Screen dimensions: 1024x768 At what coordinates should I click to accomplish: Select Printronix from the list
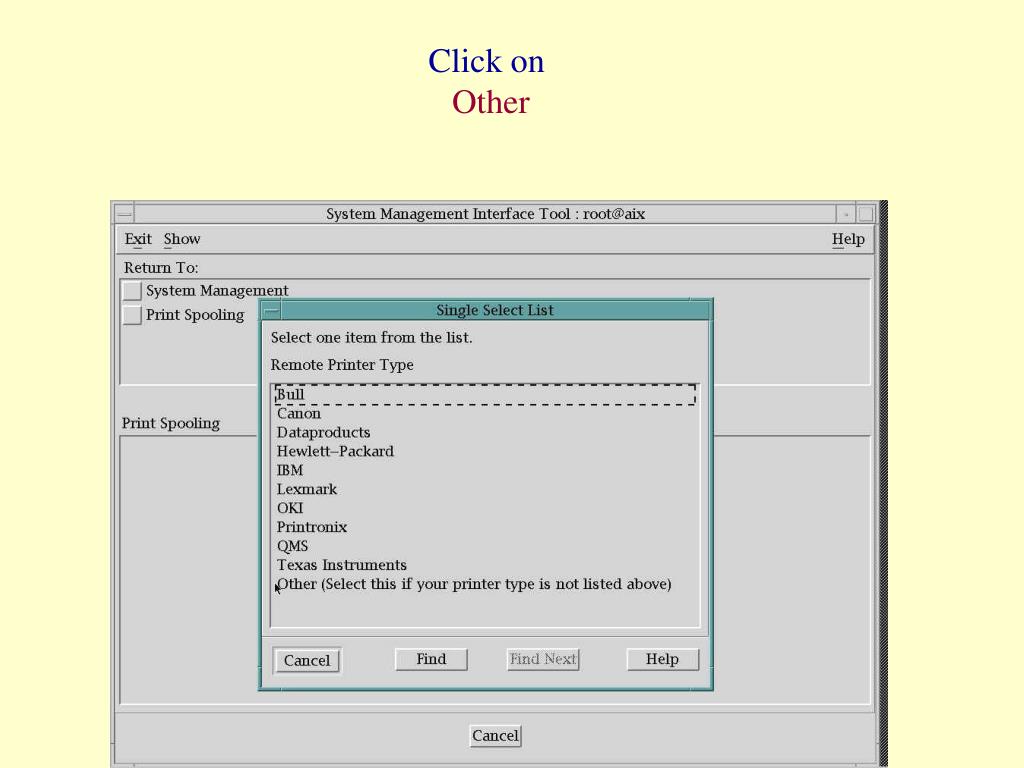click(312, 527)
